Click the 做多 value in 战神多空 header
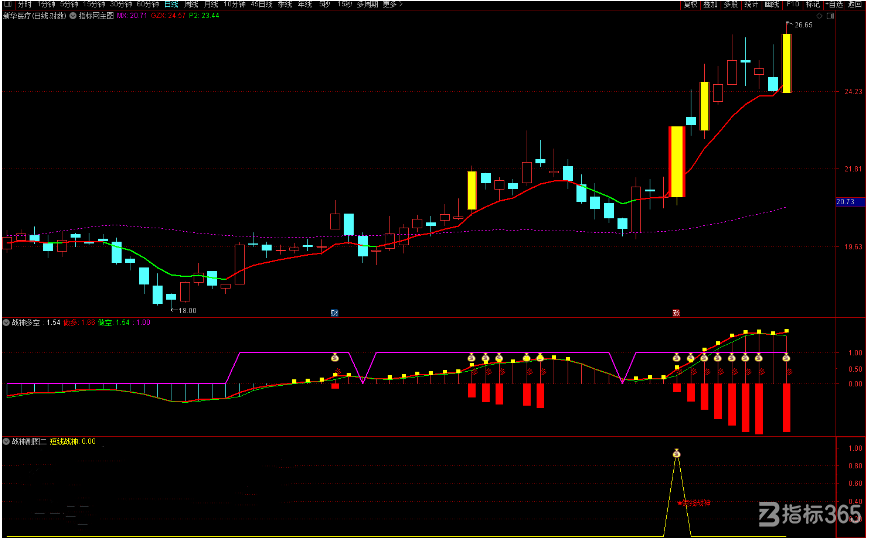The height and width of the screenshot is (542, 870). tap(79, 322)
